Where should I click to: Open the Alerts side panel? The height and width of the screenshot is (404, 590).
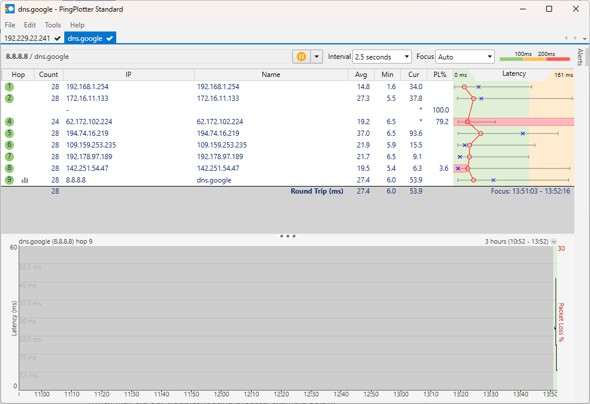[580, 57]
